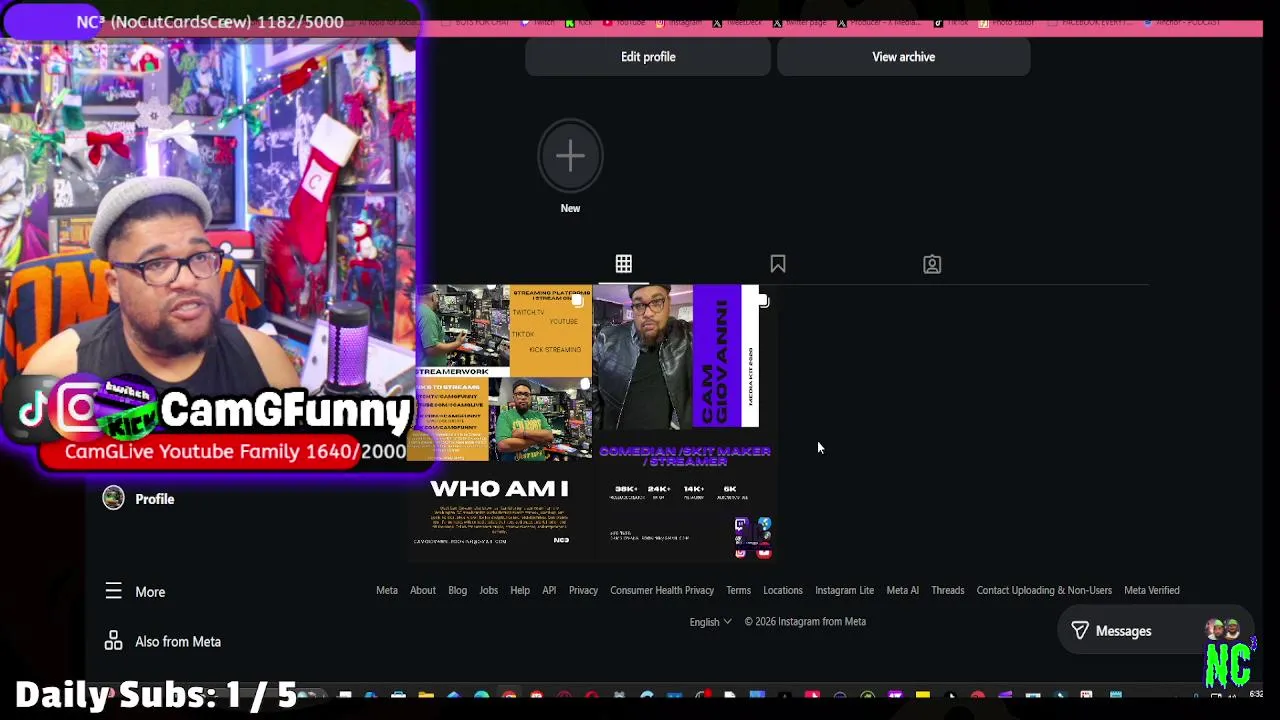This screenshot has width=1280, height=720.
Task: Open the WHO AM I post
Action: pyautogui.click(x=499, y=512)
